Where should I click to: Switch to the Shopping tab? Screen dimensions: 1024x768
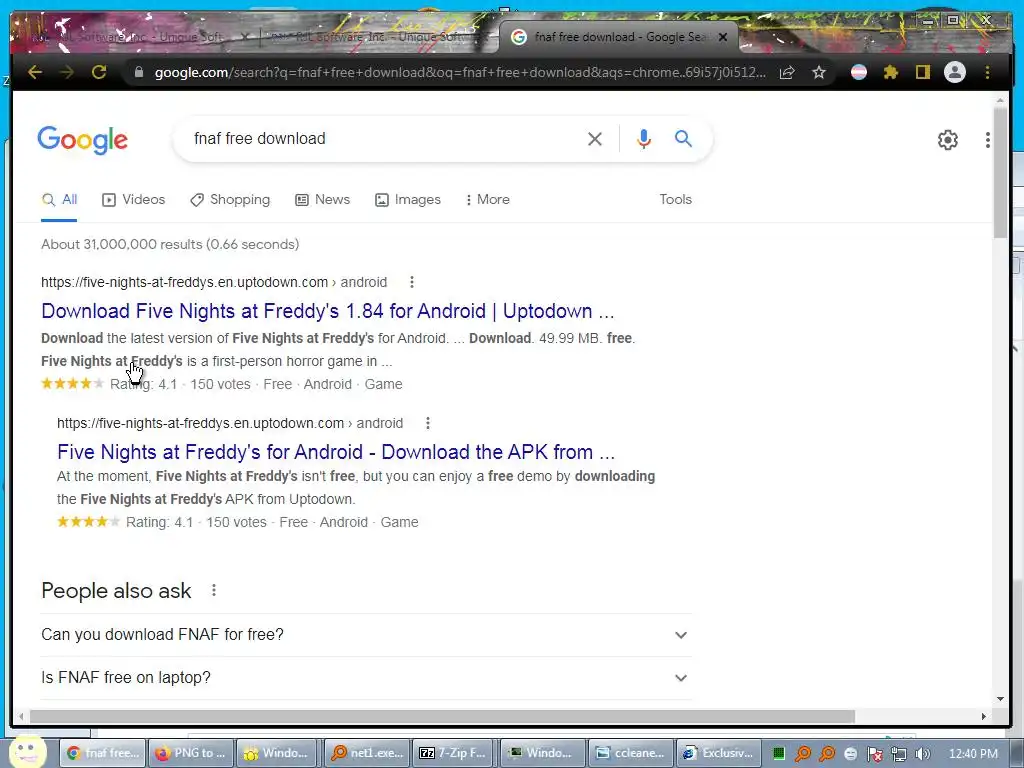[x=230, y=200]
